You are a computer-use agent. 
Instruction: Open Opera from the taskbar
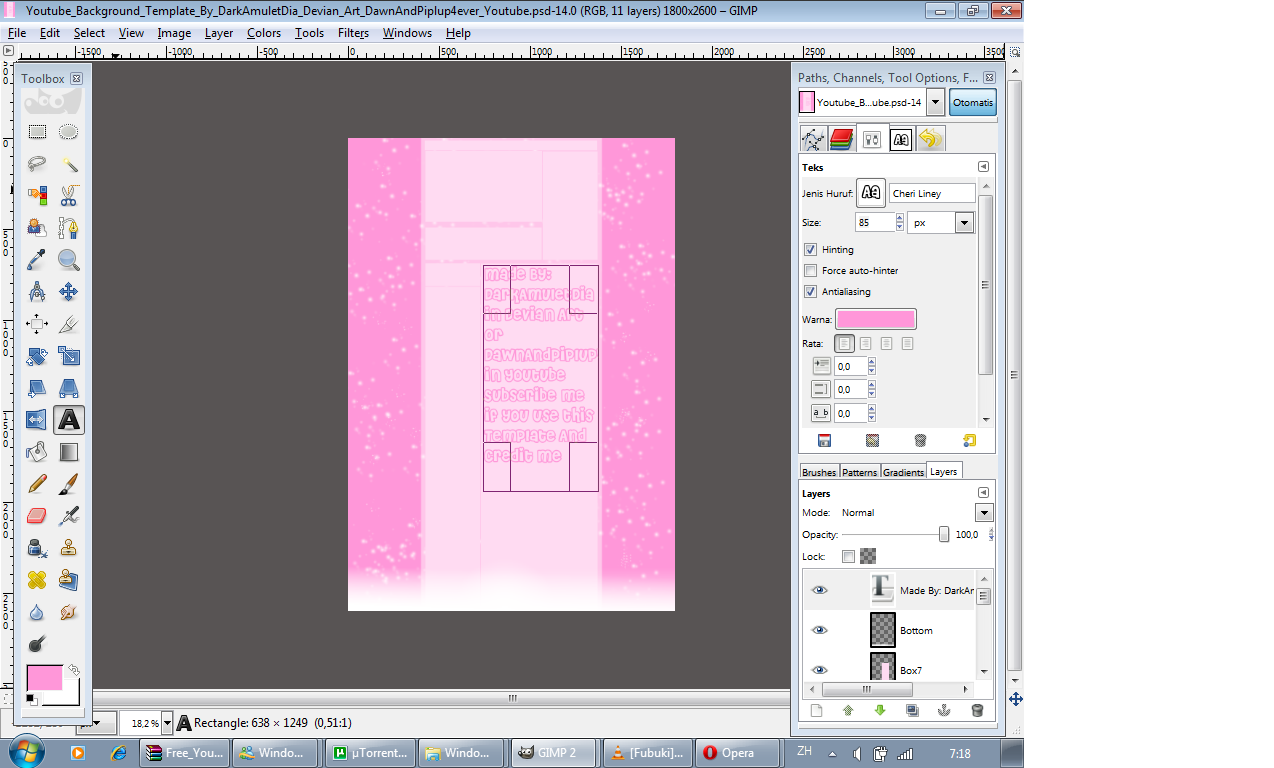[738, 753]
